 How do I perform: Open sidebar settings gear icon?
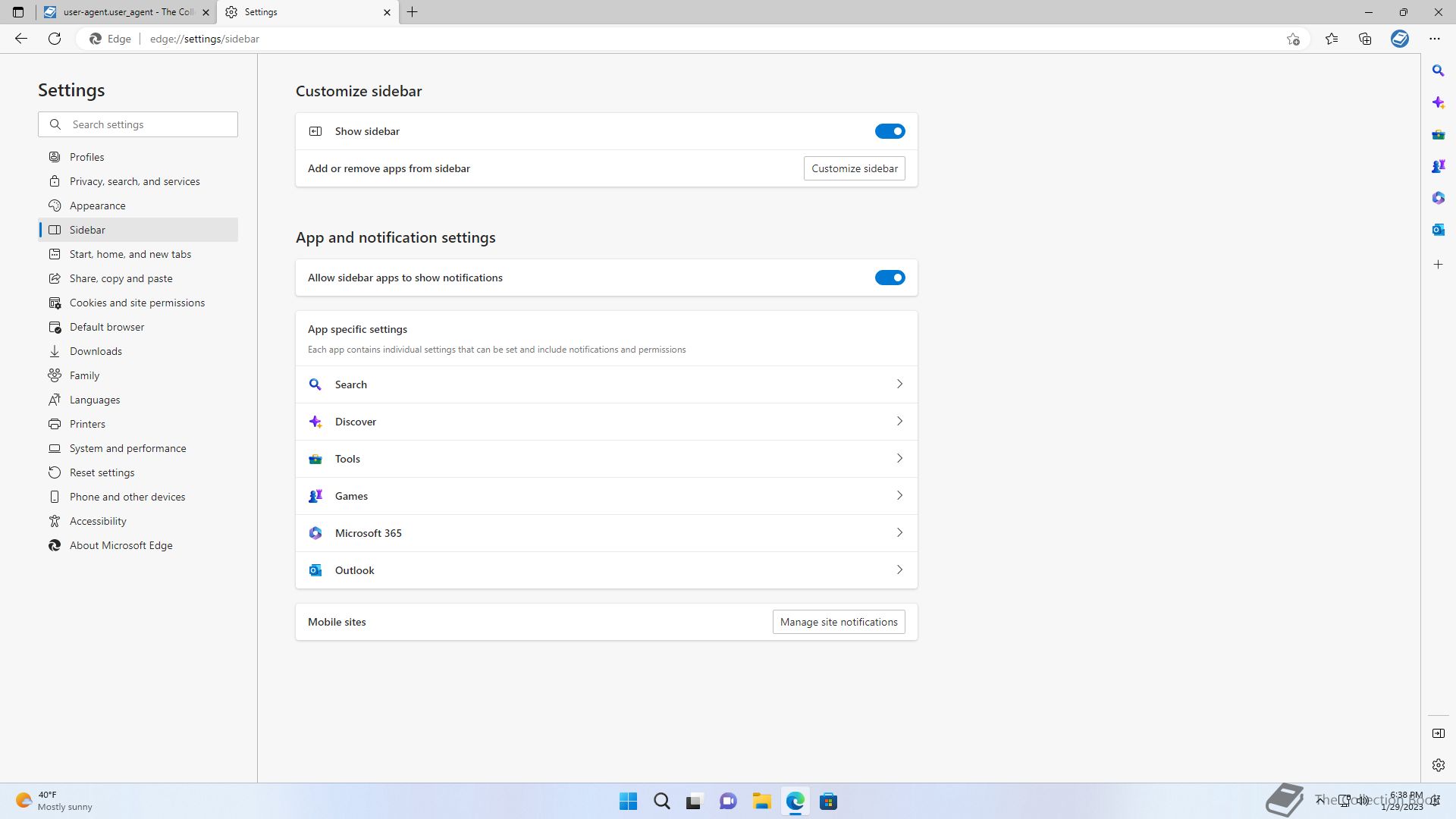click(1438, 765)
